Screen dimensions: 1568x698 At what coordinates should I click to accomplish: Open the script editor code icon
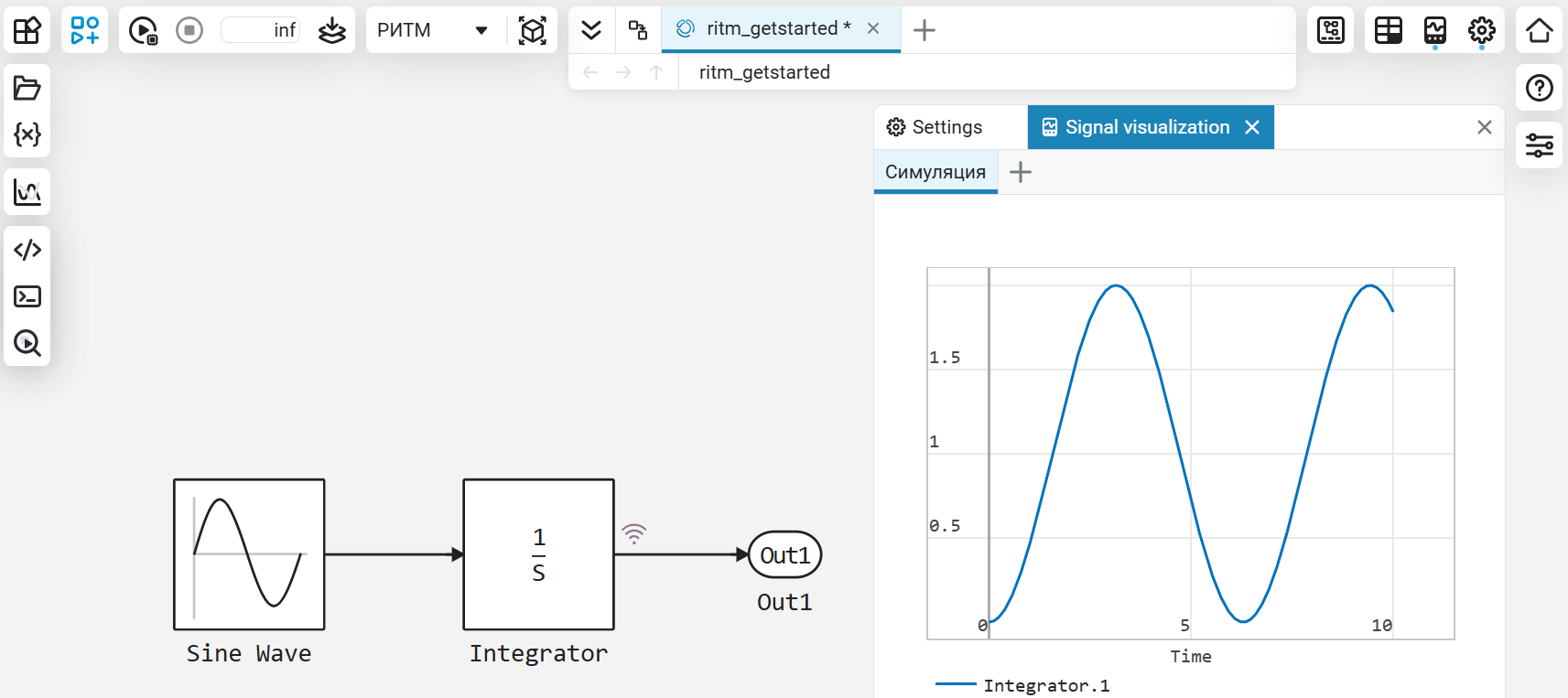click(27, 250)
